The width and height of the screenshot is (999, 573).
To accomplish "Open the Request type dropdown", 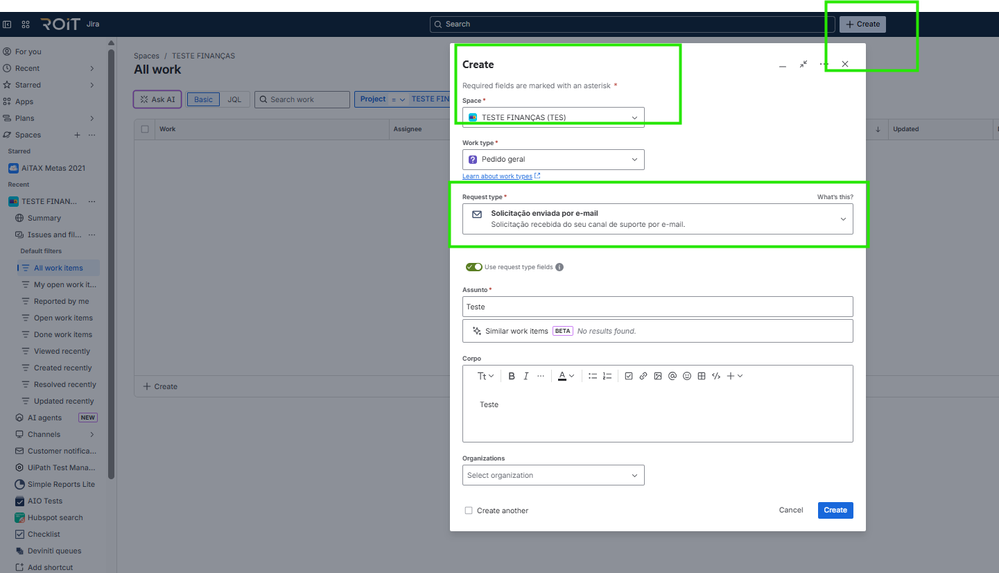I will click(658, 219).
